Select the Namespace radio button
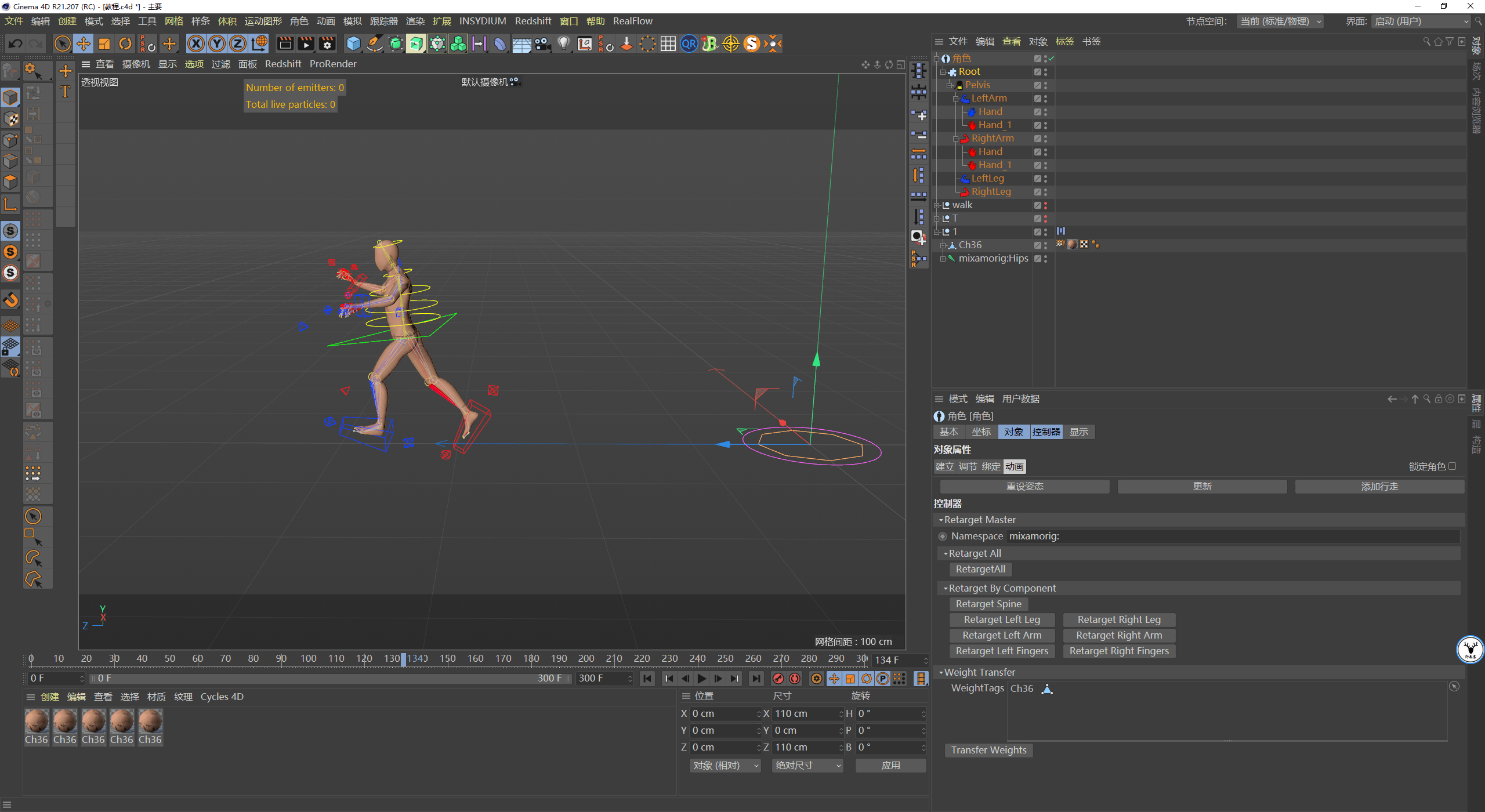Image resolution: width=1485 pixels, height=812 pixels. 943,536
